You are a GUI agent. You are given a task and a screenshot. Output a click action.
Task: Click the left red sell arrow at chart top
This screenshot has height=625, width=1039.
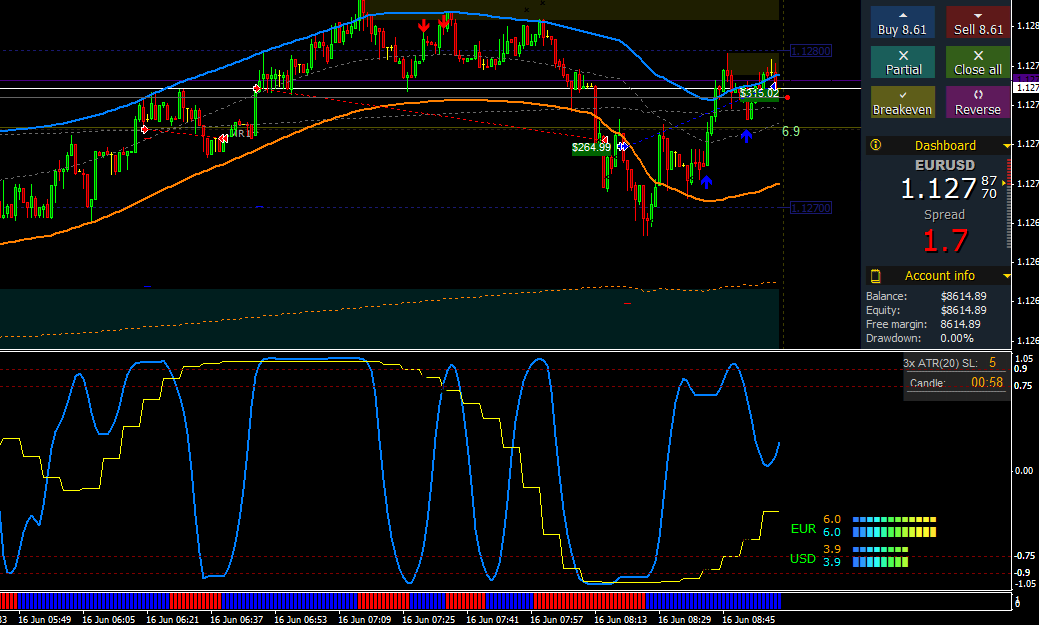pyautogui.click(x=423, y=26)
